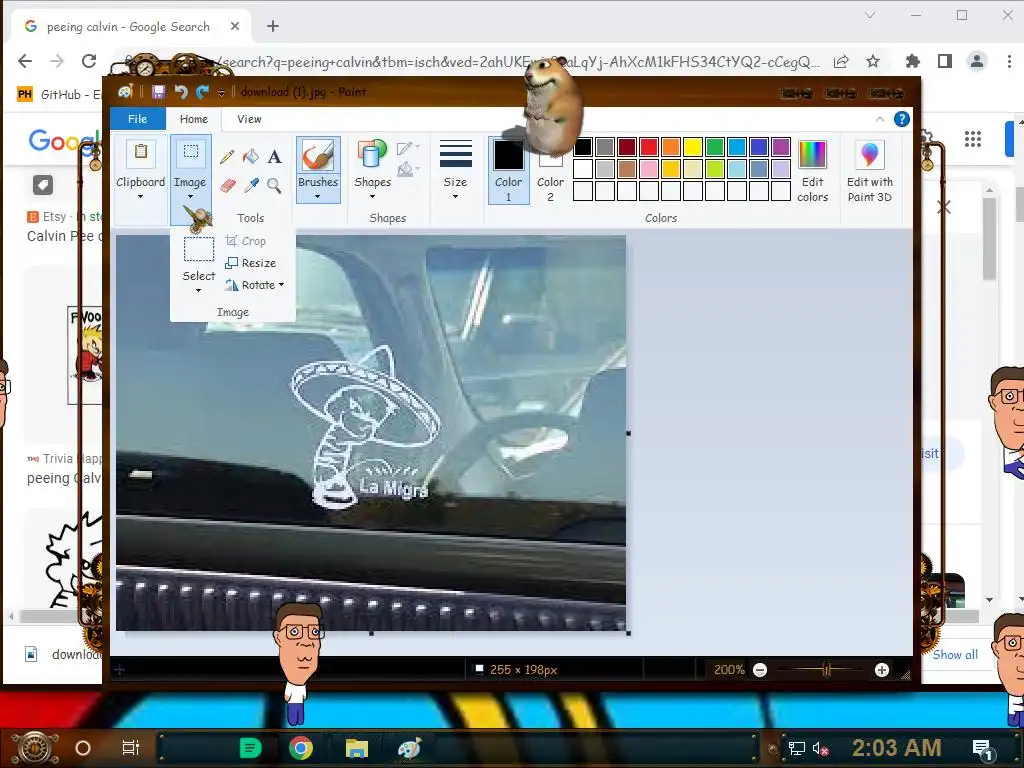Select Color 1 foreground button
The width and height of the screenshot is (1024, 768).
coord(508,170)
